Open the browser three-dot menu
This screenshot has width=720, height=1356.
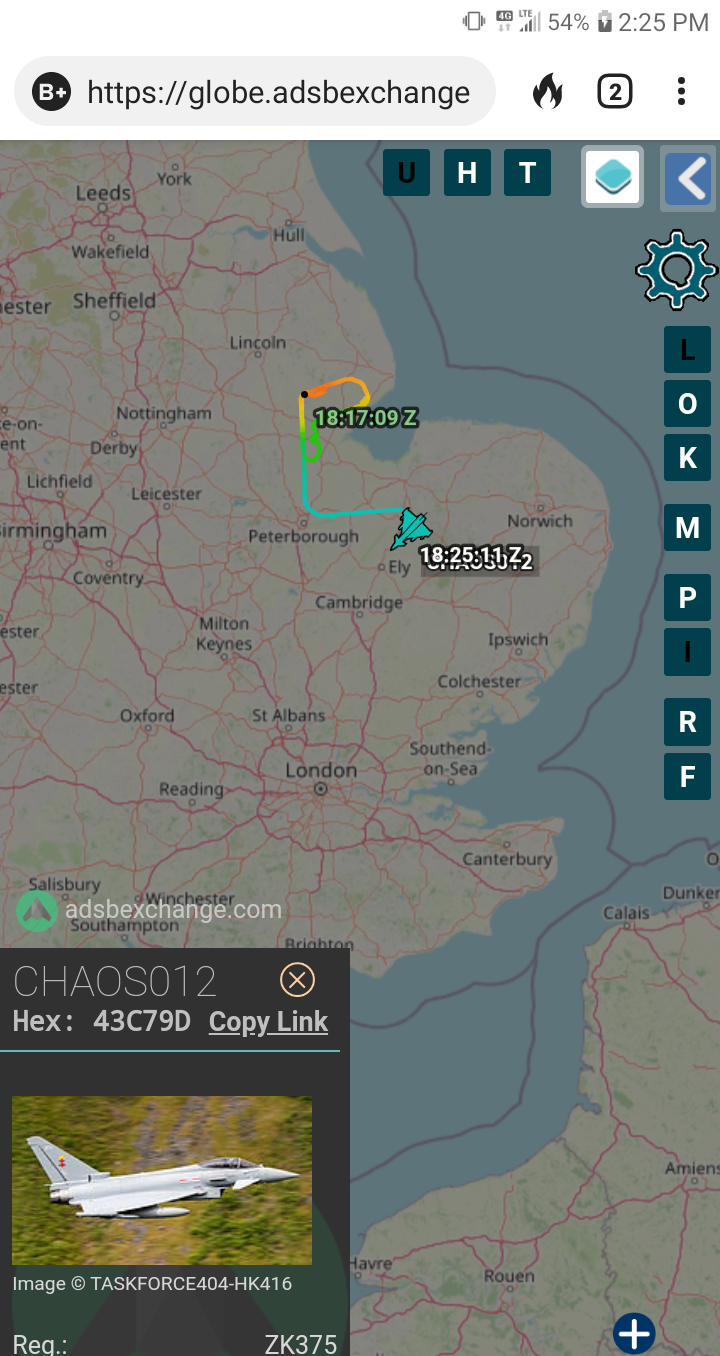681,92
